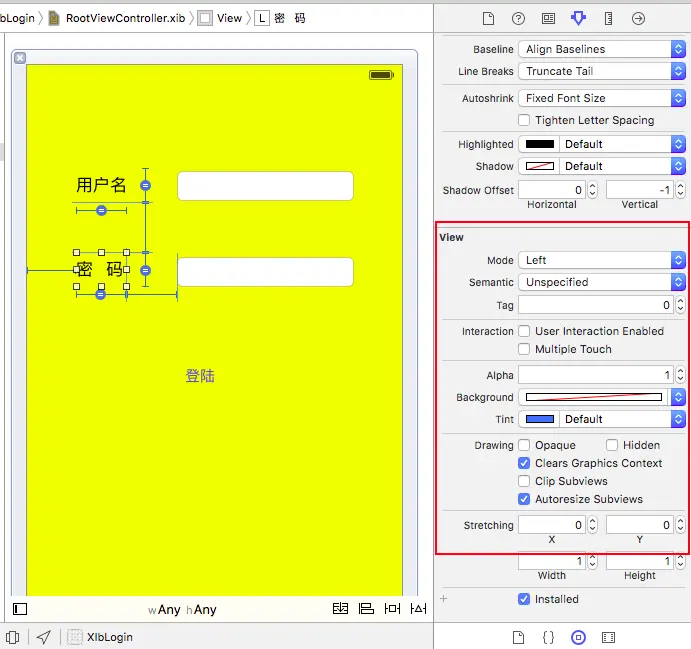Toggle the document outline sidebar button
Image resolution: width=691 pixels, height=649 pixels.
pyautogui.click(x=20, y=609)
